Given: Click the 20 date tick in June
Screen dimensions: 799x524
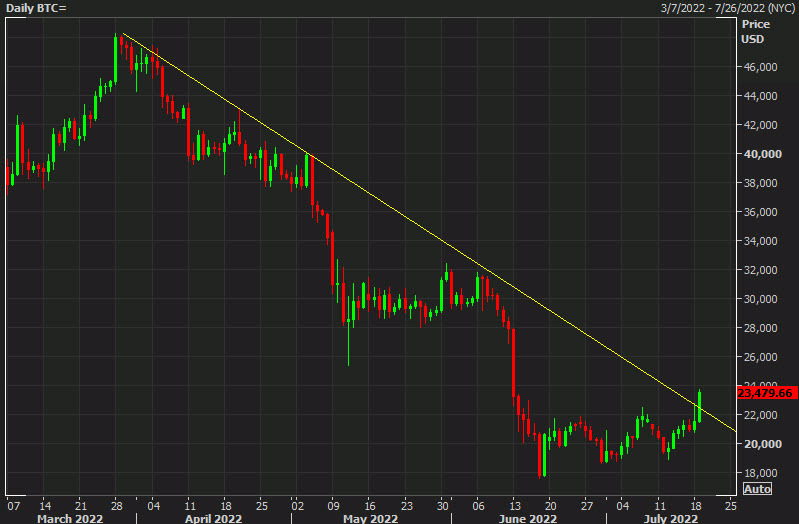Looking at the screenshot, I should click(550, 506).
